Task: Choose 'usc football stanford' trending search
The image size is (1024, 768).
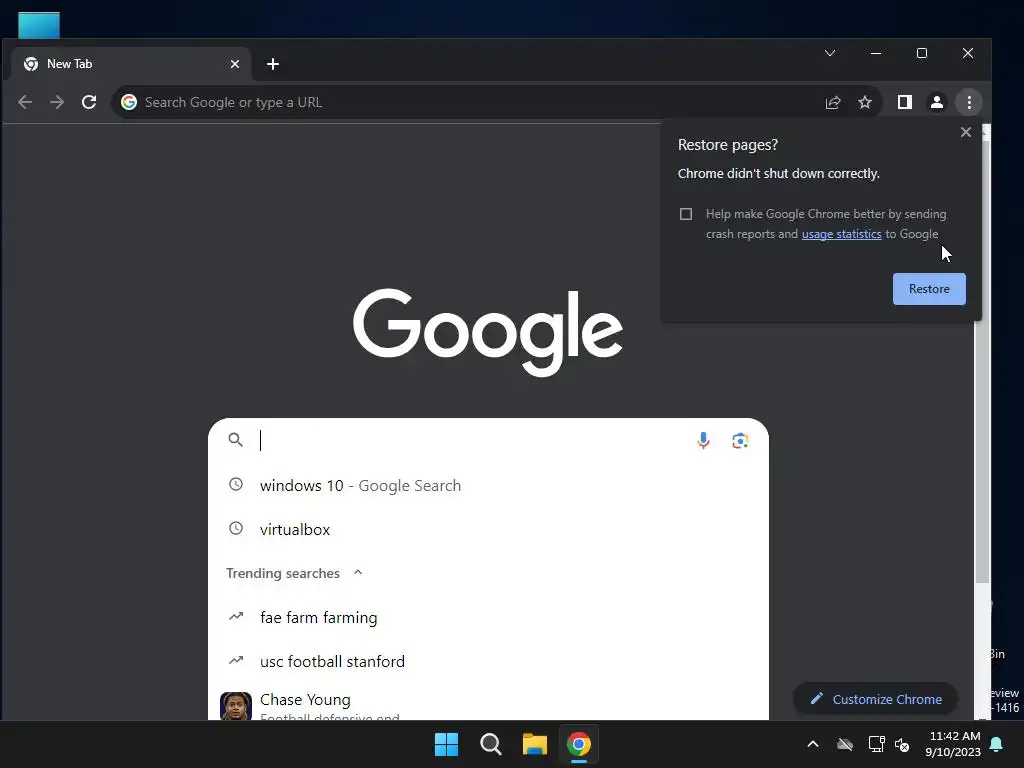Action: [x=488, y=661]
